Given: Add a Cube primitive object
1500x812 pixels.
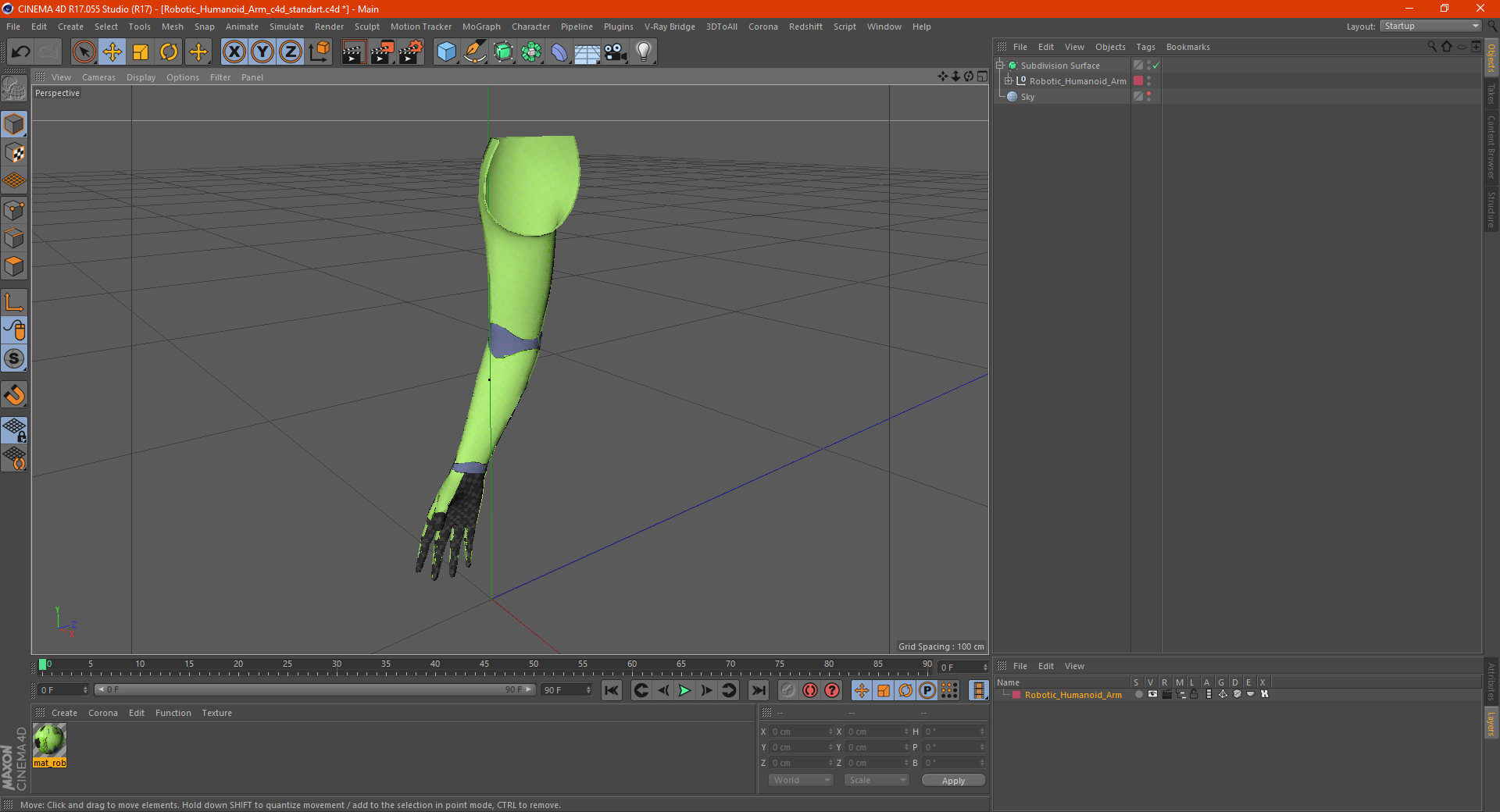Looking at the screenshot, I should 446,52.
